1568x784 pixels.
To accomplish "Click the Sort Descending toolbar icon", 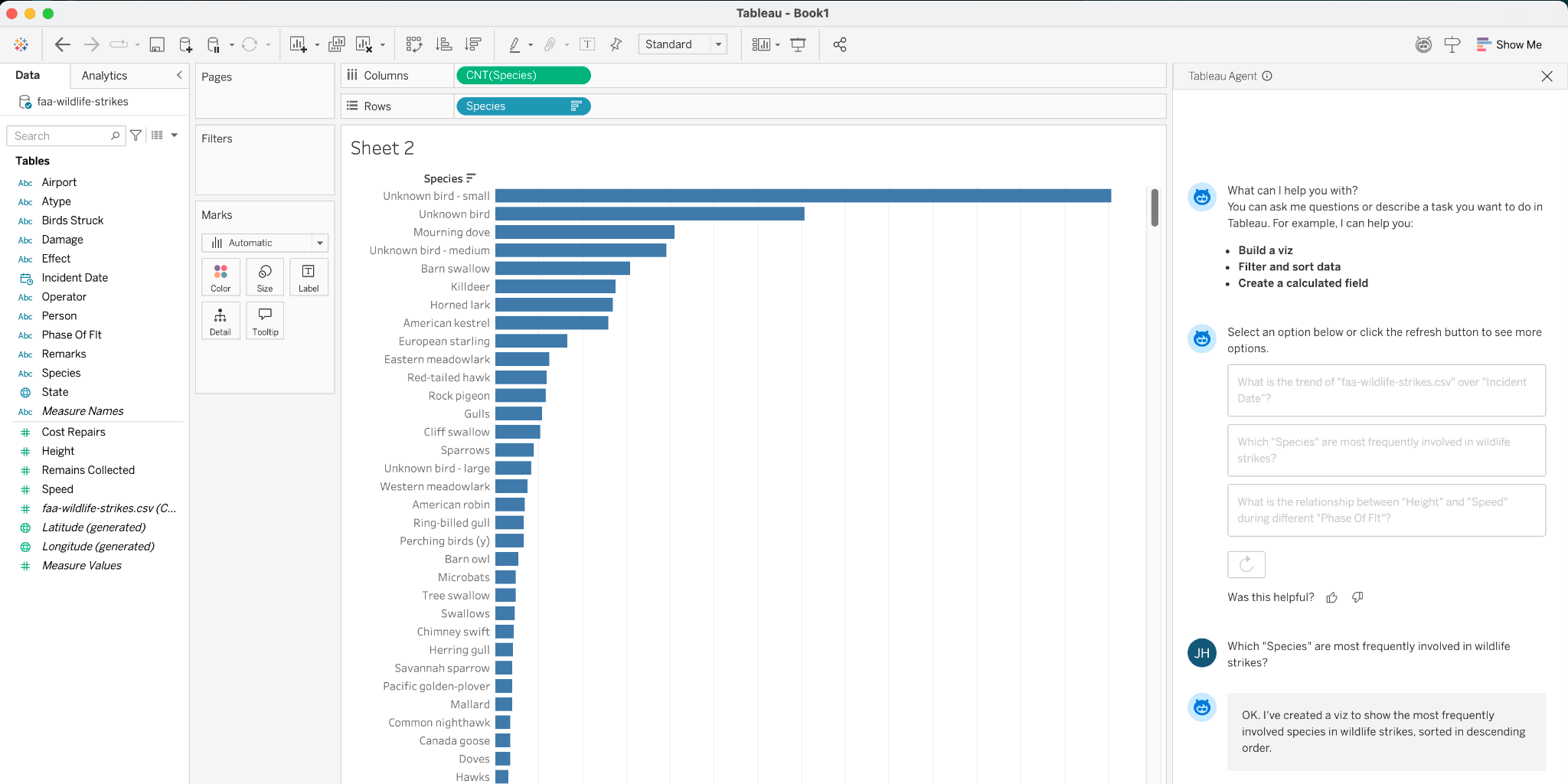I will 474,44.
